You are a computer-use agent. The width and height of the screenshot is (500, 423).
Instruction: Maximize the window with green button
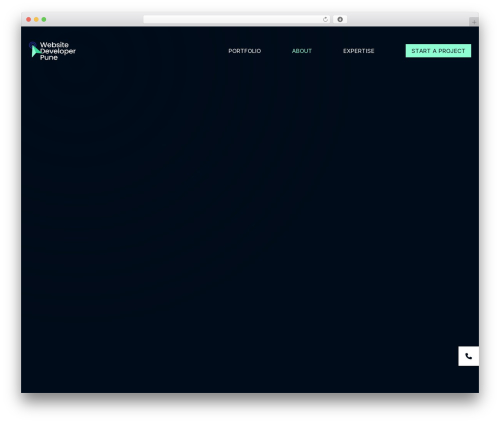44,19
